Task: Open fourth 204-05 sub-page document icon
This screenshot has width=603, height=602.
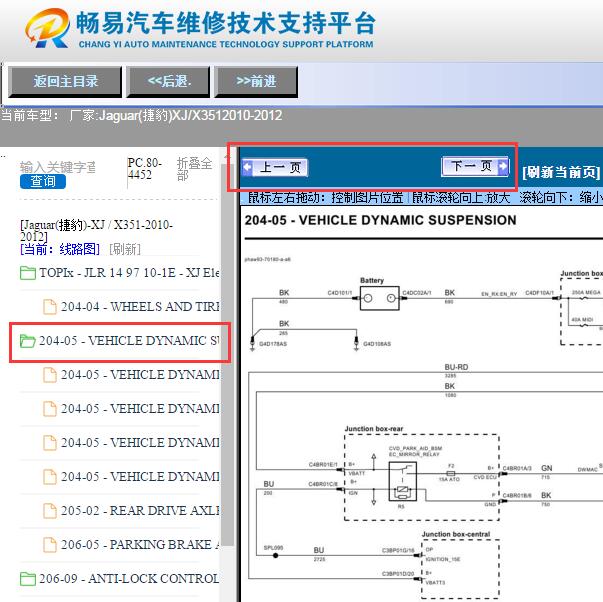Action: (x=50, y=477)
